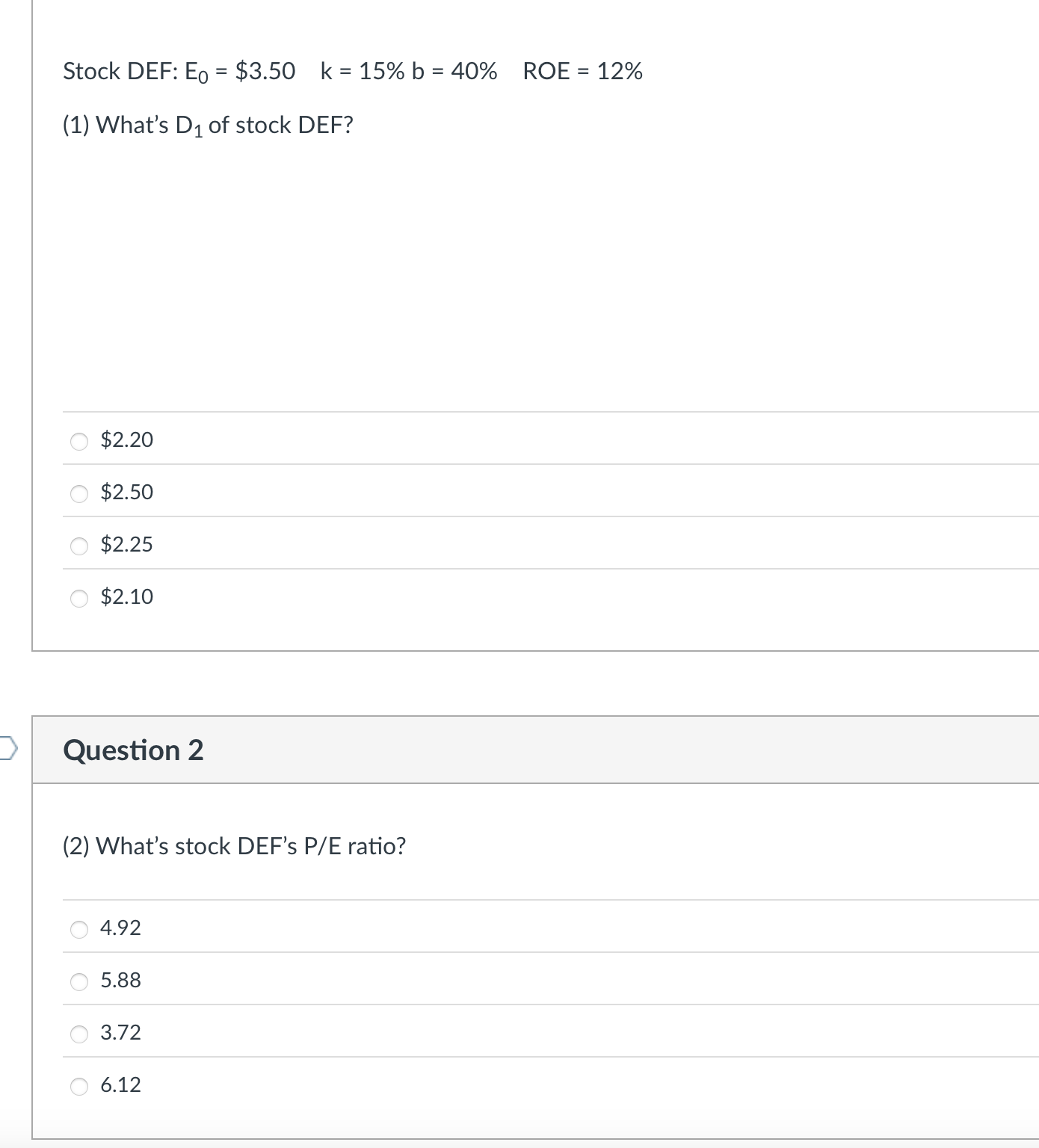This screenshot has width=1039, height=1148.
Task: Click the question text asking about D1
Action: pos(208,125)
